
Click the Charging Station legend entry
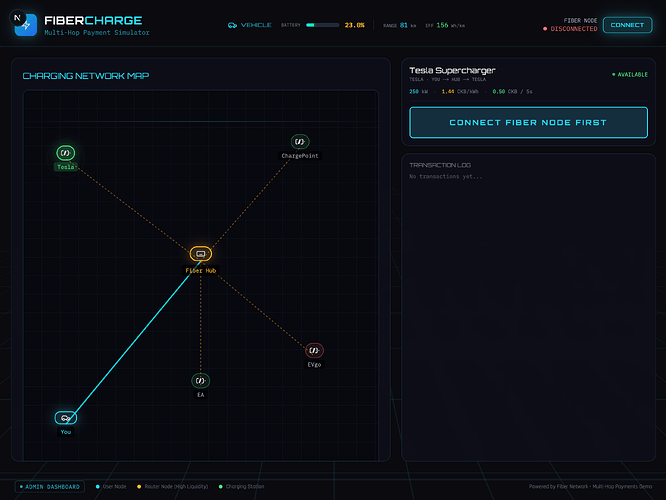[x=241, y=486]
